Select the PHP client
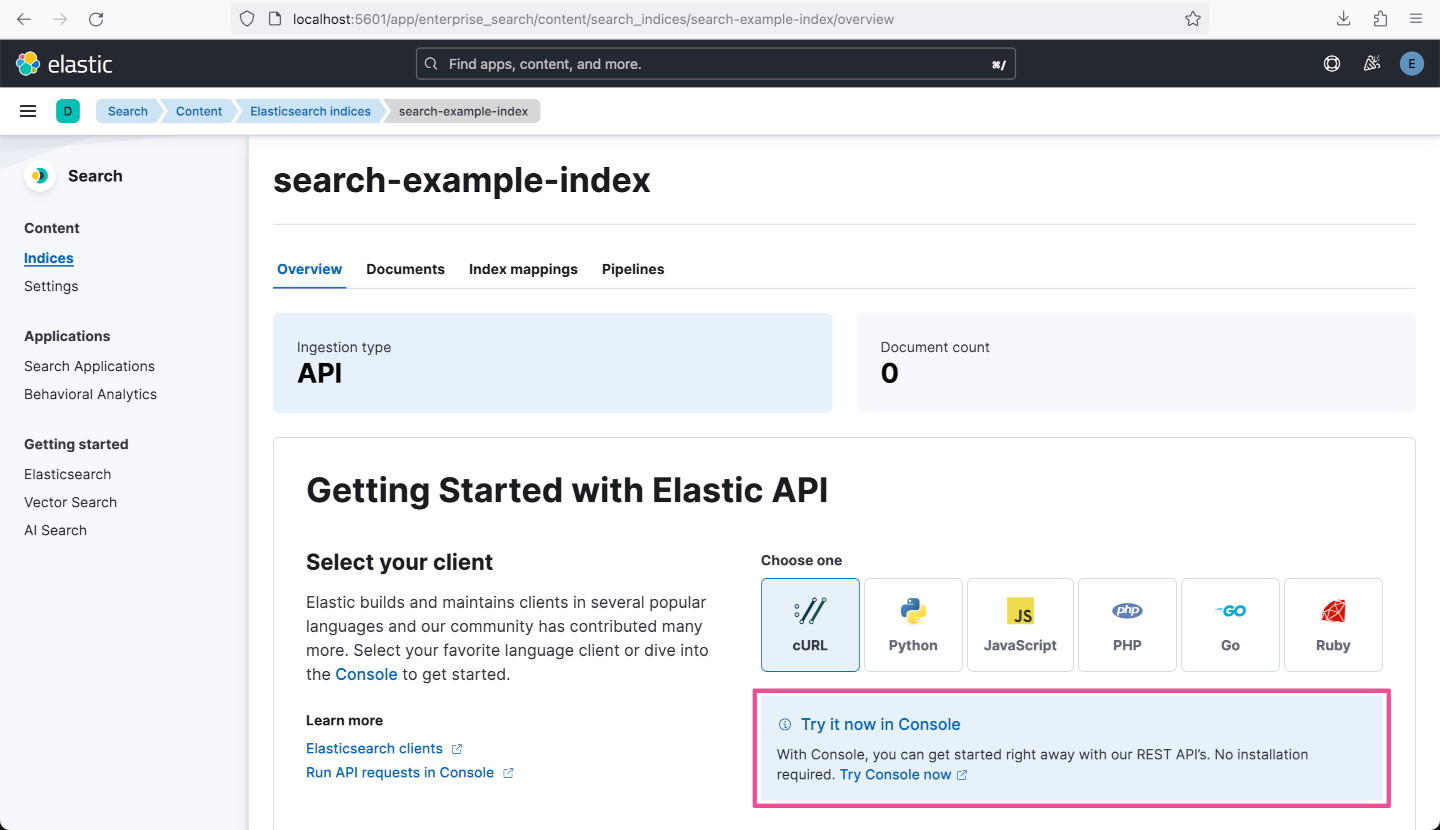Viewport: 1440px width, 830px height. point(1127,625)
